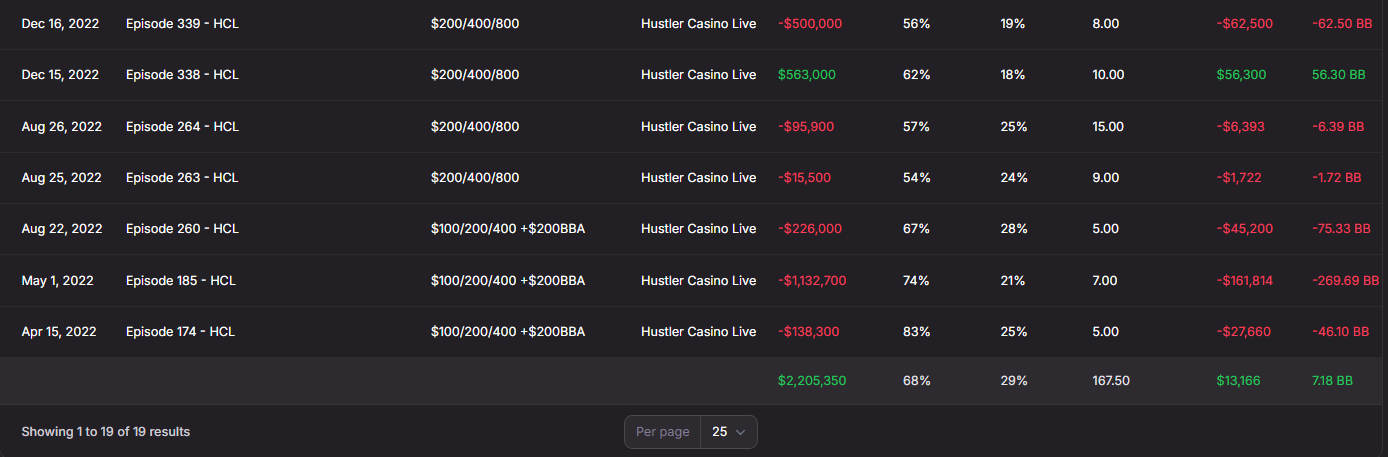This screenshot has width=1388, height=457.
Task: Click the 56.30 BB result
Action: [x=1338, y=75]
